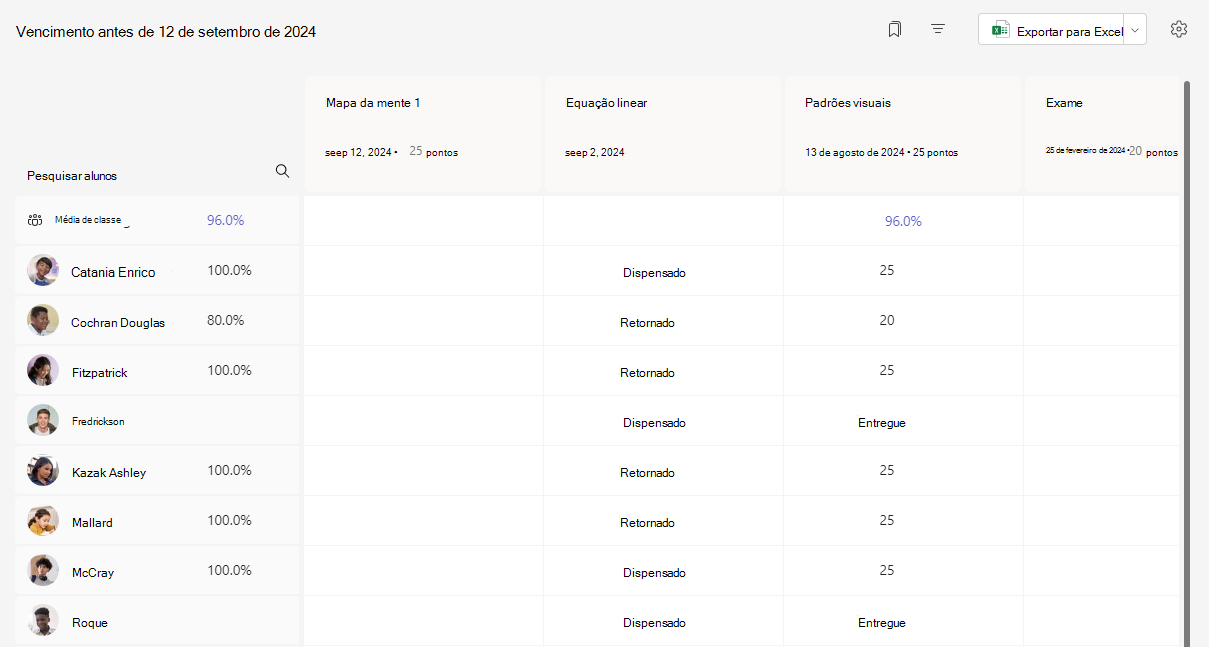1209x647 pixels.
Task: Click Cochran Douglas's avatar picture
Action: pos(43,321)
